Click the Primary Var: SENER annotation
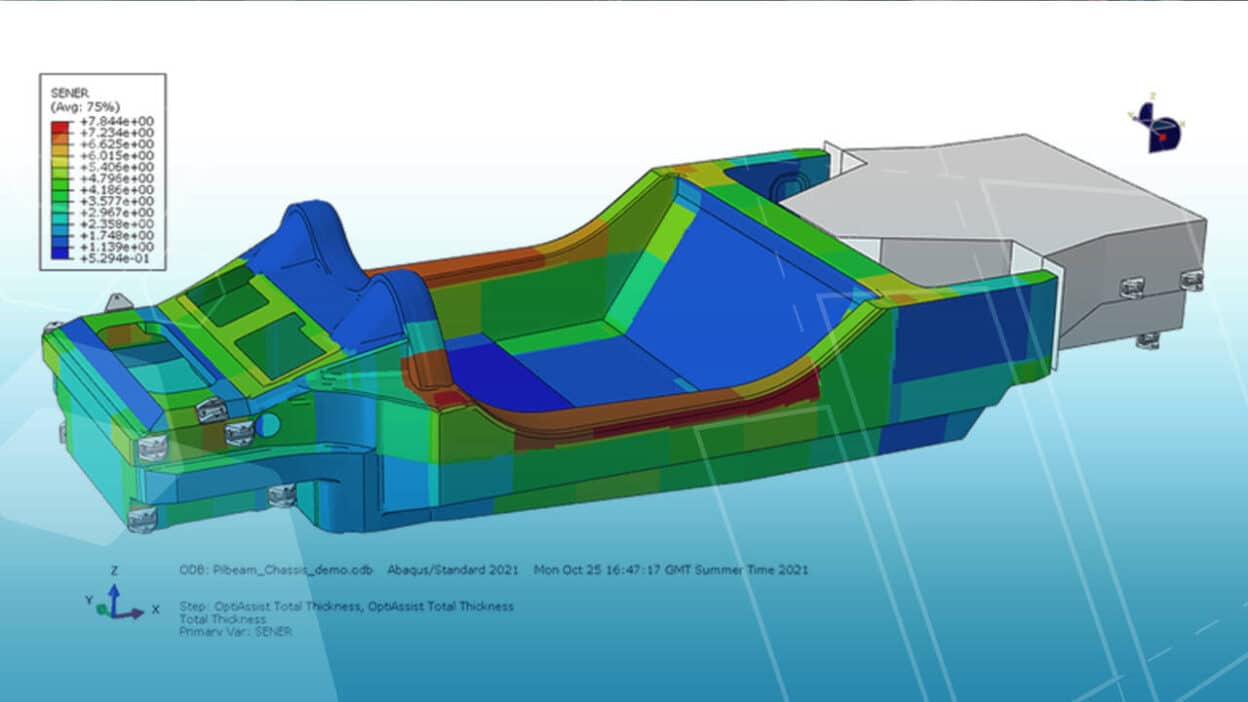The image size is (1248, 702). [237, 631]
